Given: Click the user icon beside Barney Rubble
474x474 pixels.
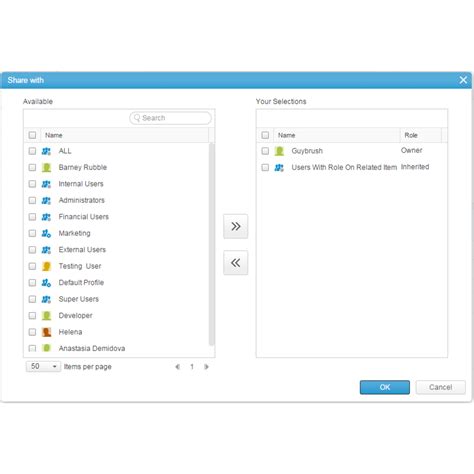Looking at the screenshot, I should (x=46, y=167).
